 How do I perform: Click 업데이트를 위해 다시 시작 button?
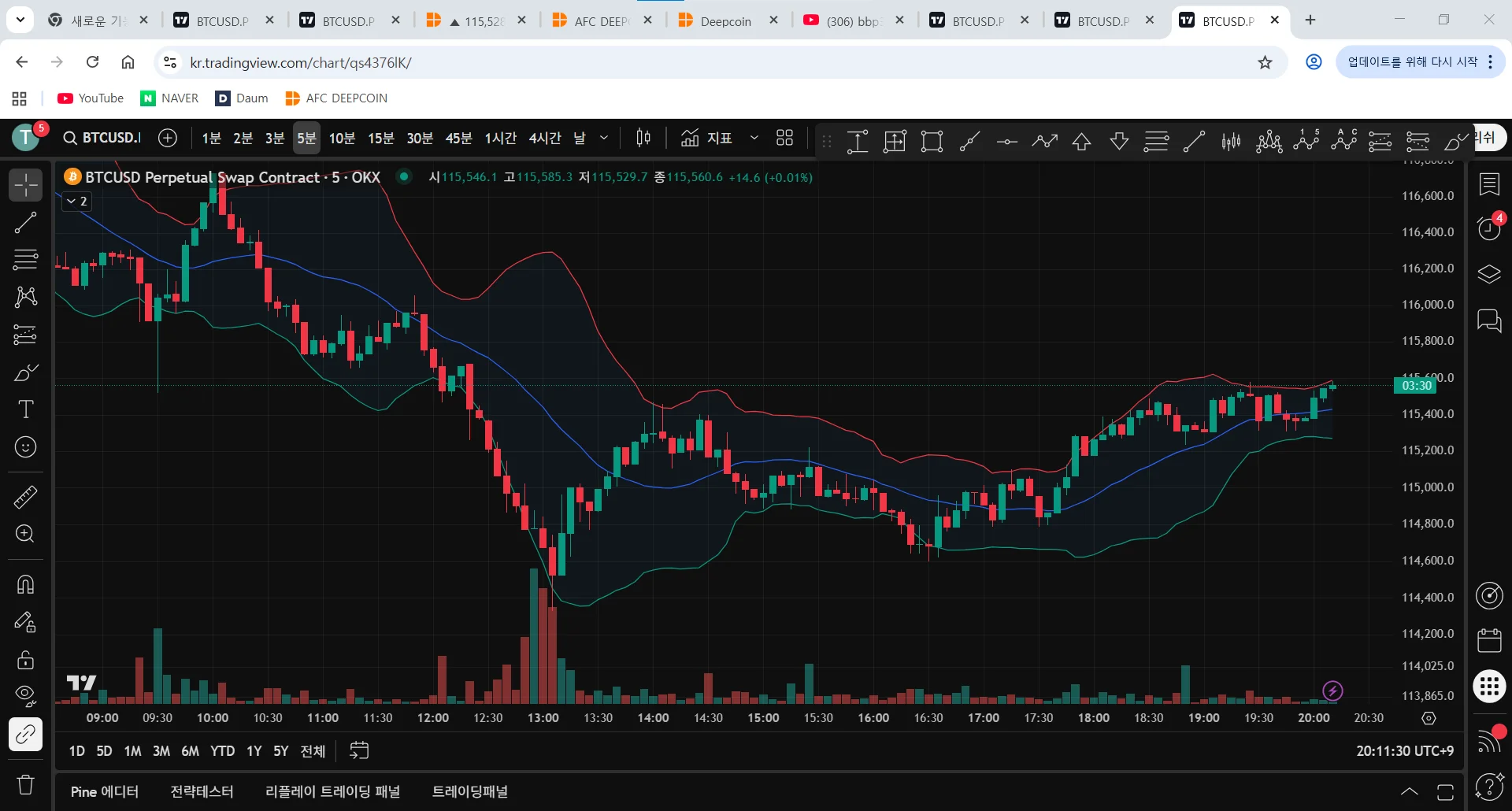(x=1421, y=62)
